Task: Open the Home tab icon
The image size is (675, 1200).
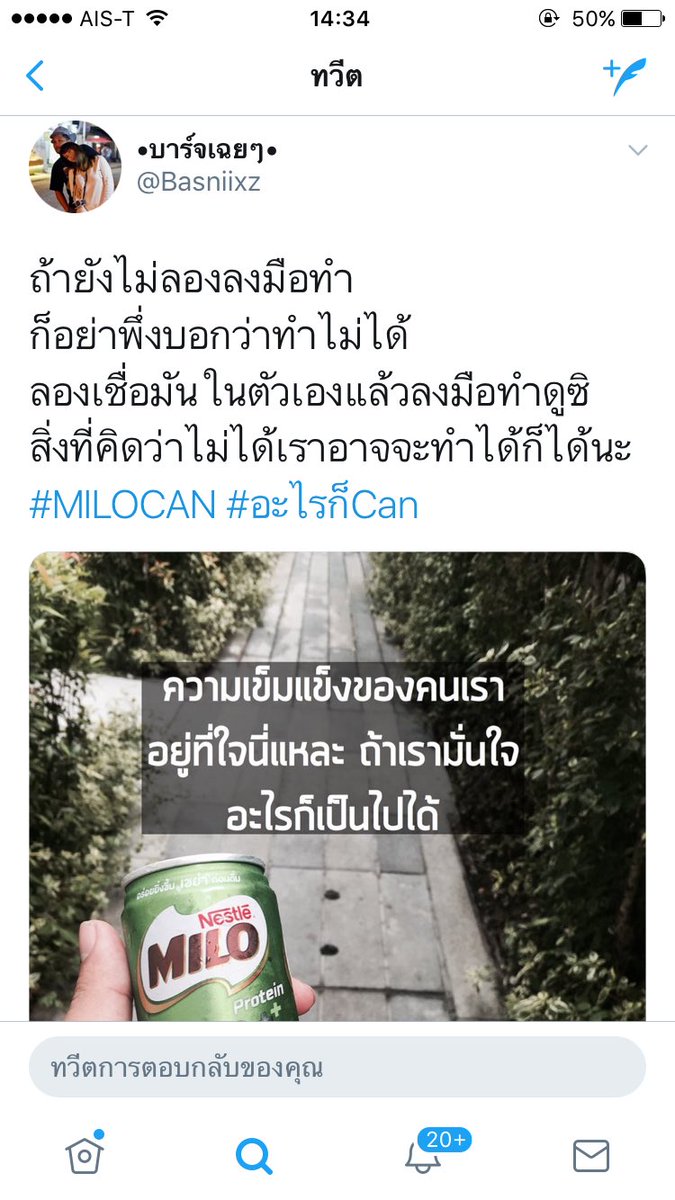Action: pos(84,1153)
